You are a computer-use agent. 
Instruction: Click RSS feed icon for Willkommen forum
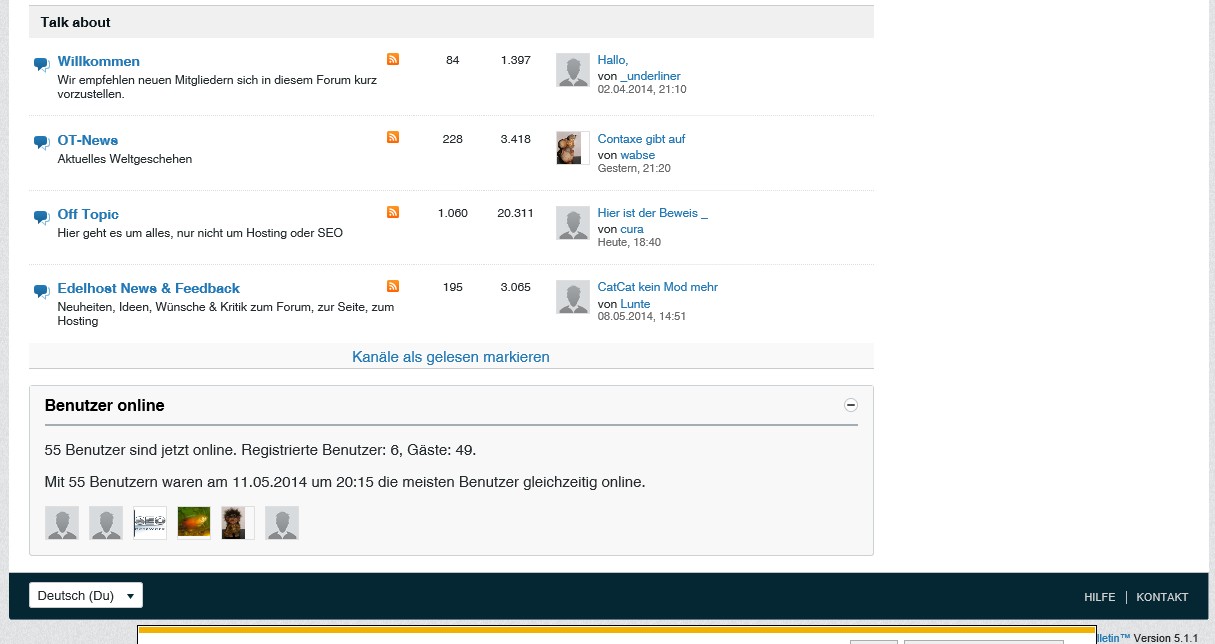pos(393,59)
